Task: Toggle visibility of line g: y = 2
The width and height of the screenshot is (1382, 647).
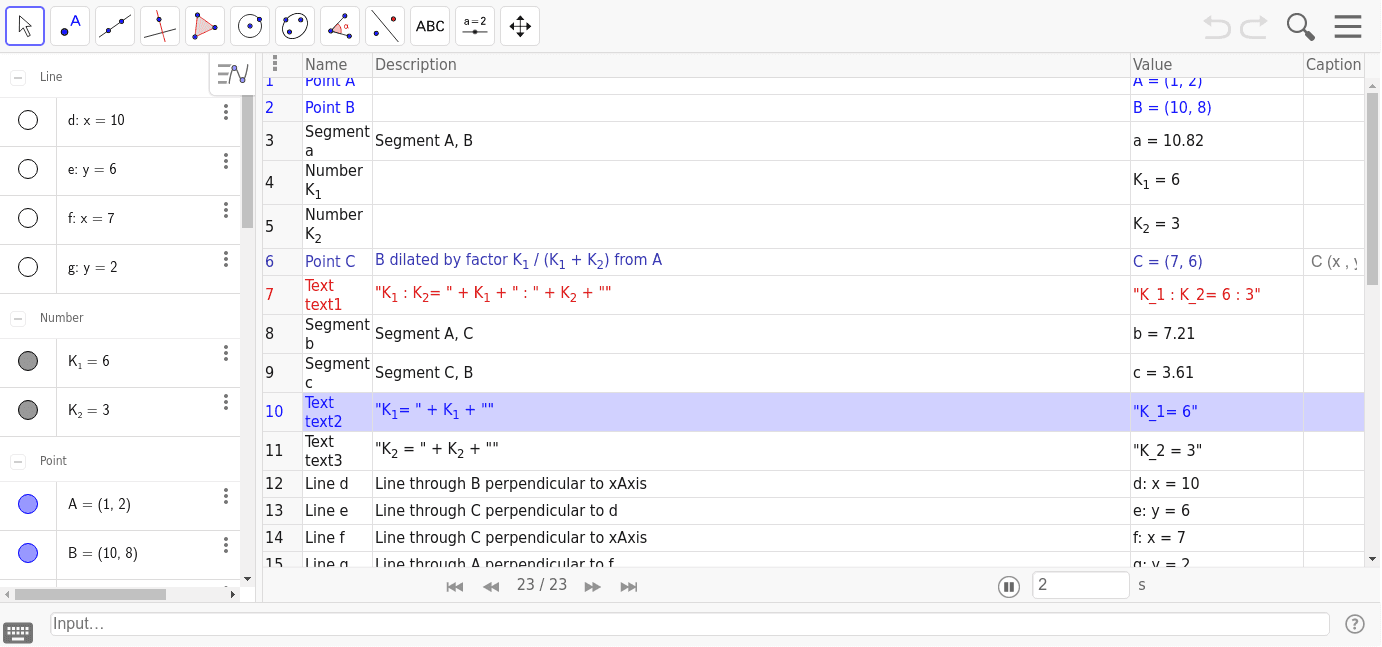Action: click(x=28, y=267)
